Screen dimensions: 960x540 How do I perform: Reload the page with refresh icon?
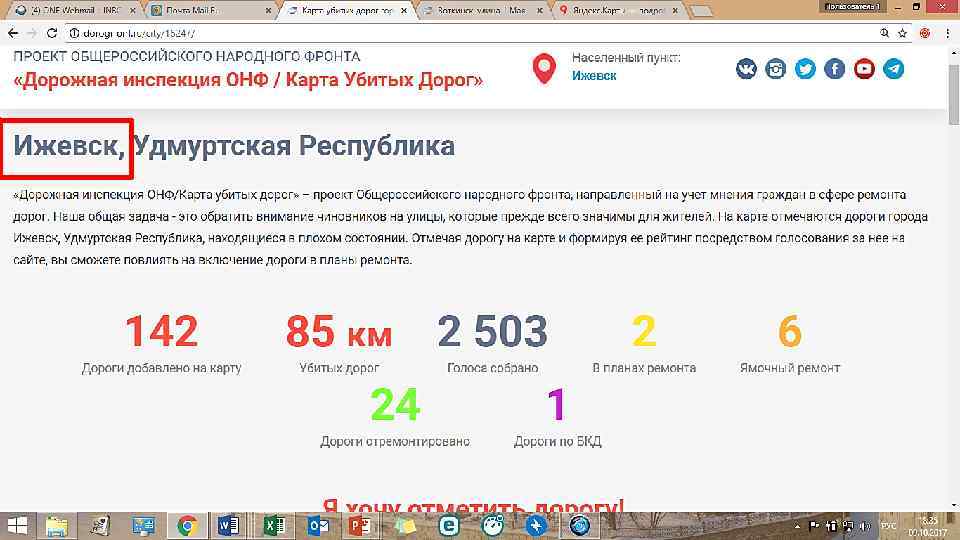(51, 34)
